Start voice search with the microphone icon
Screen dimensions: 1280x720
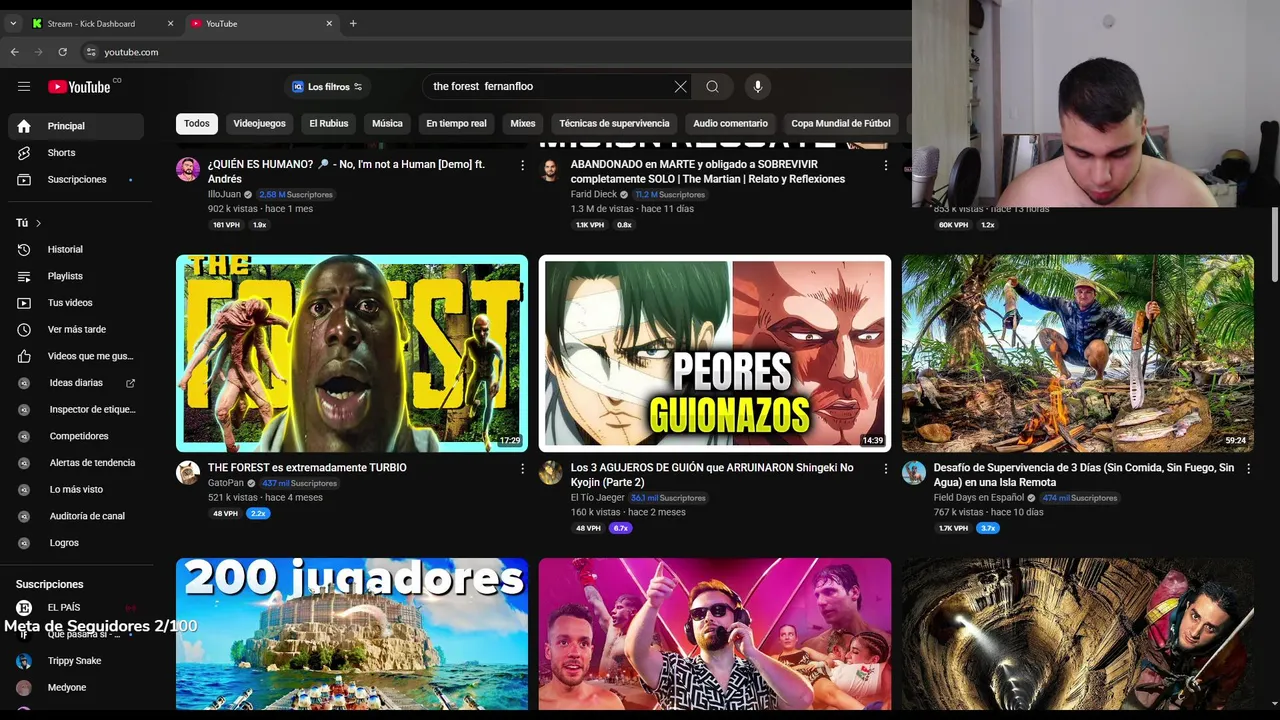pos(758,87)
